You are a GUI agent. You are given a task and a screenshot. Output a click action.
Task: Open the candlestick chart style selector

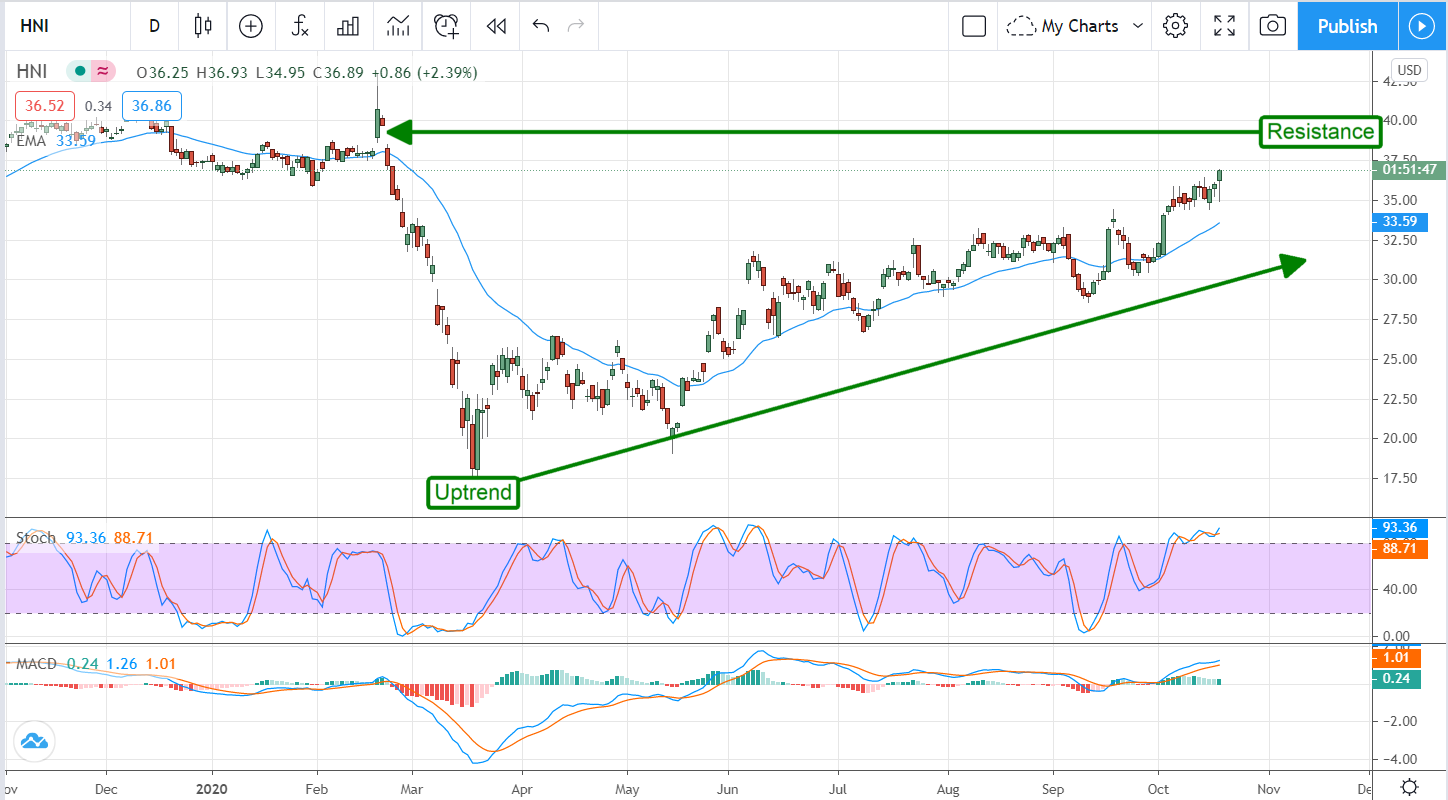pos(204,26)
